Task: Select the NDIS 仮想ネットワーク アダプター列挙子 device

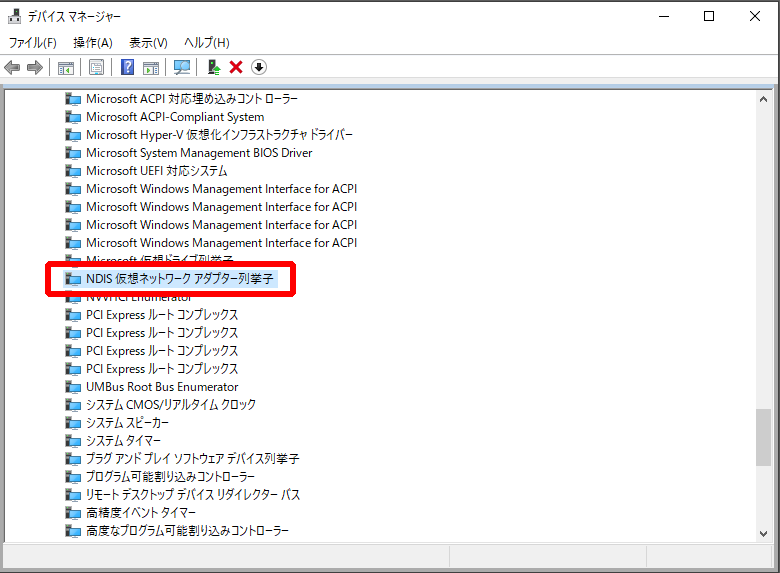Action: (x=180, y=279)
